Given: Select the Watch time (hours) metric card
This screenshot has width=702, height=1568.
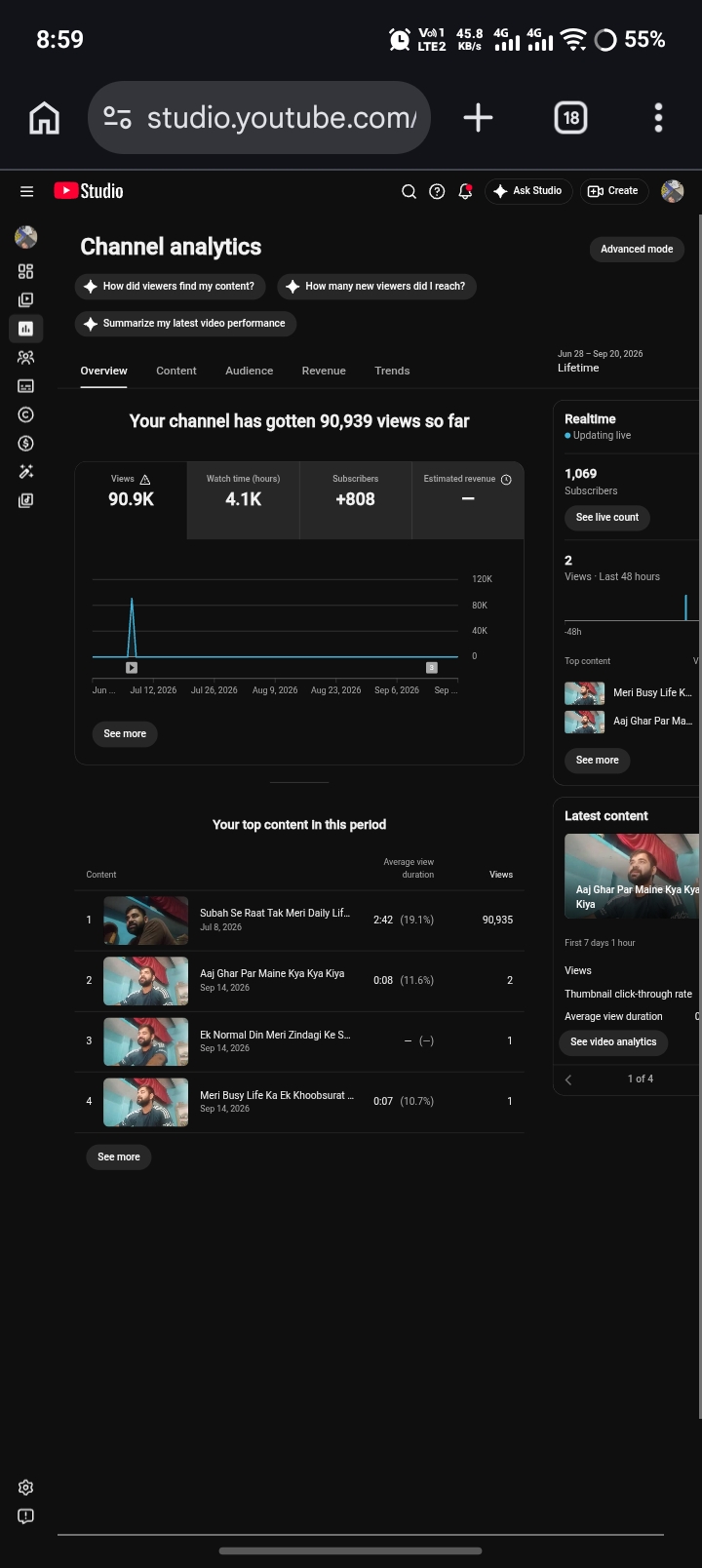Looking at the screenshot, I should tap(243, 500).
